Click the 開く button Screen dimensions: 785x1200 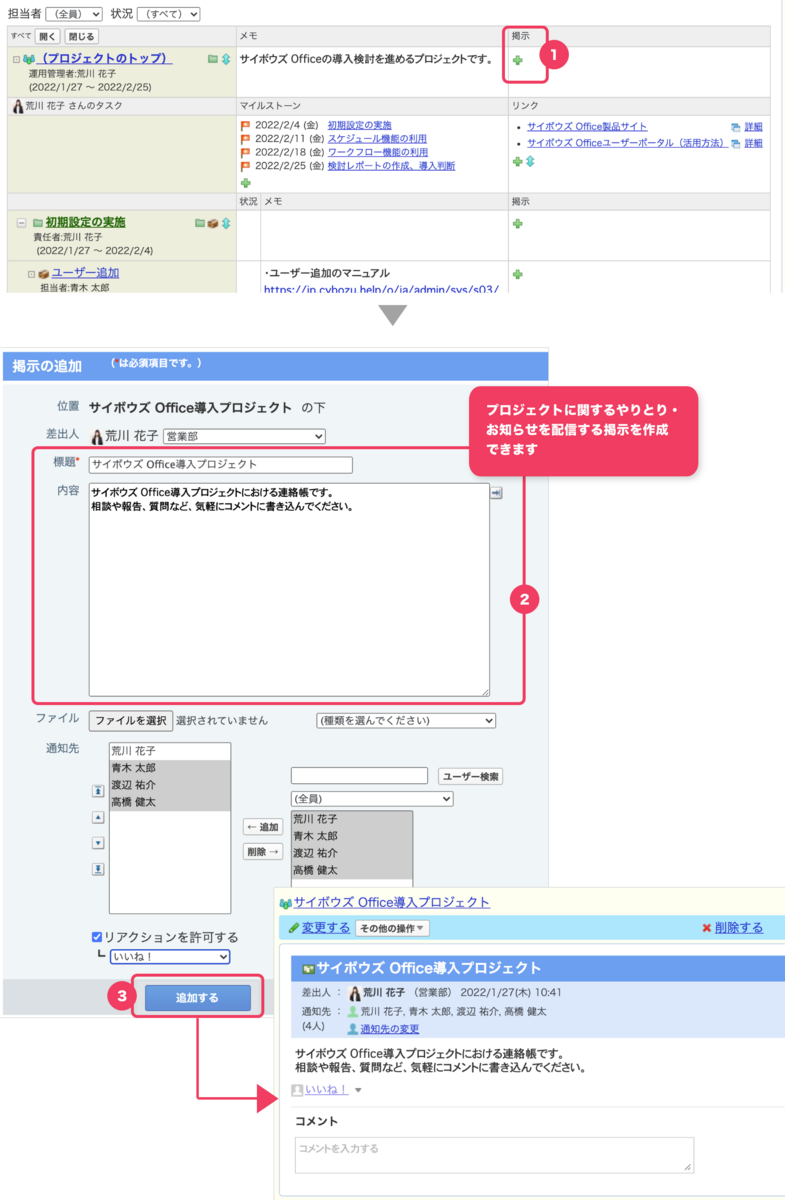click(48, 36)
